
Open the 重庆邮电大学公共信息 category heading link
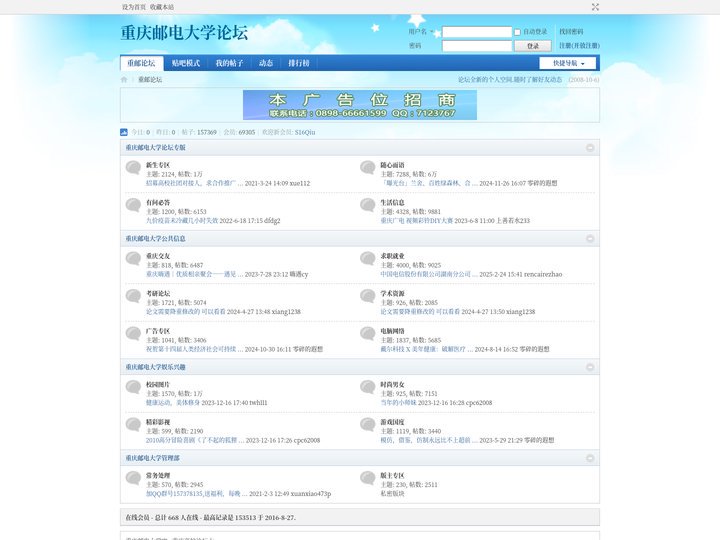tap(156, 239)
